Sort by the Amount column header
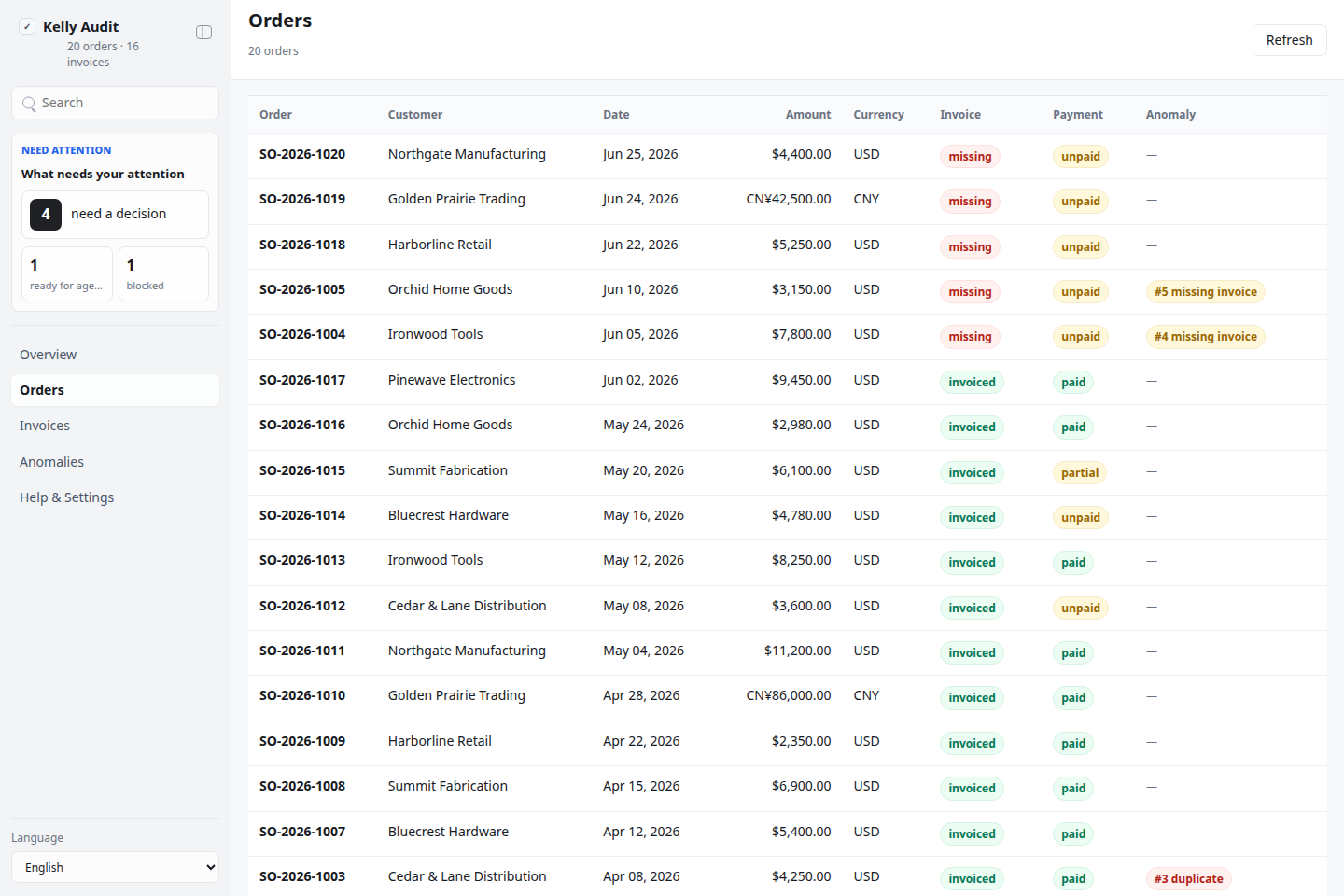The height and width of the screenshot is (896, 1344). click(x=807, y=115)
